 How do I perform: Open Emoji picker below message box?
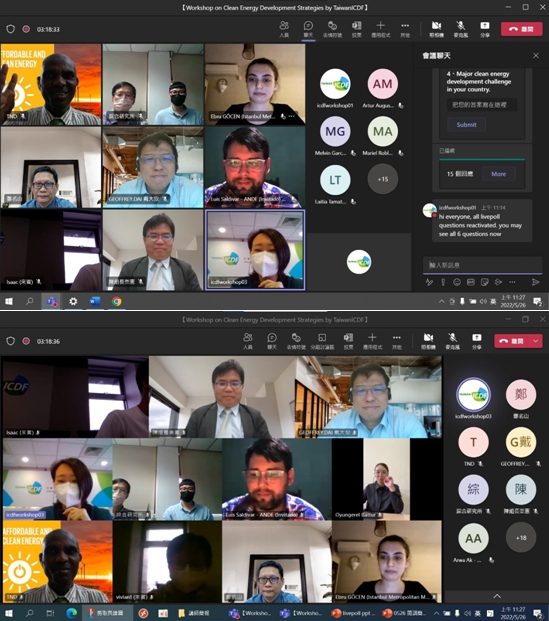[x=457, y=282]
